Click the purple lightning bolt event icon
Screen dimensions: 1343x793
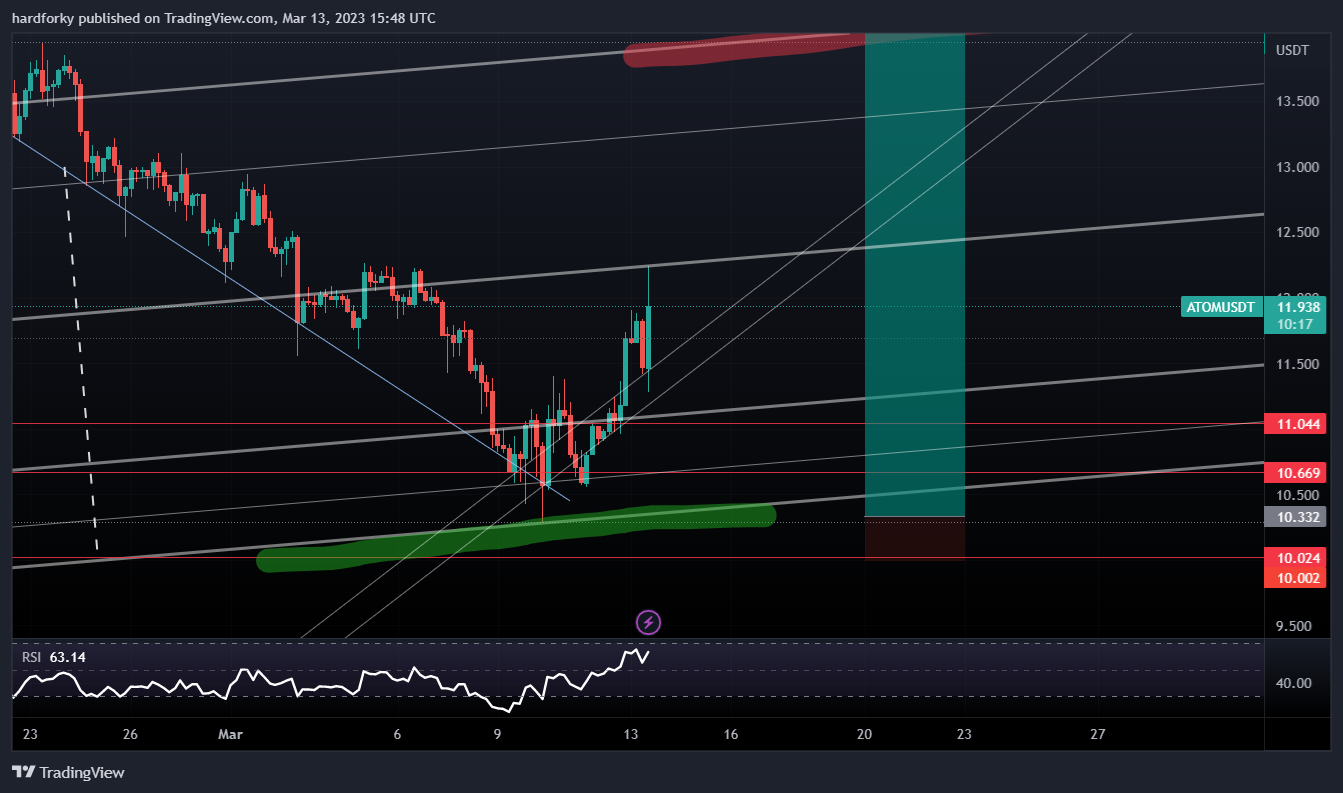[648, 623]
